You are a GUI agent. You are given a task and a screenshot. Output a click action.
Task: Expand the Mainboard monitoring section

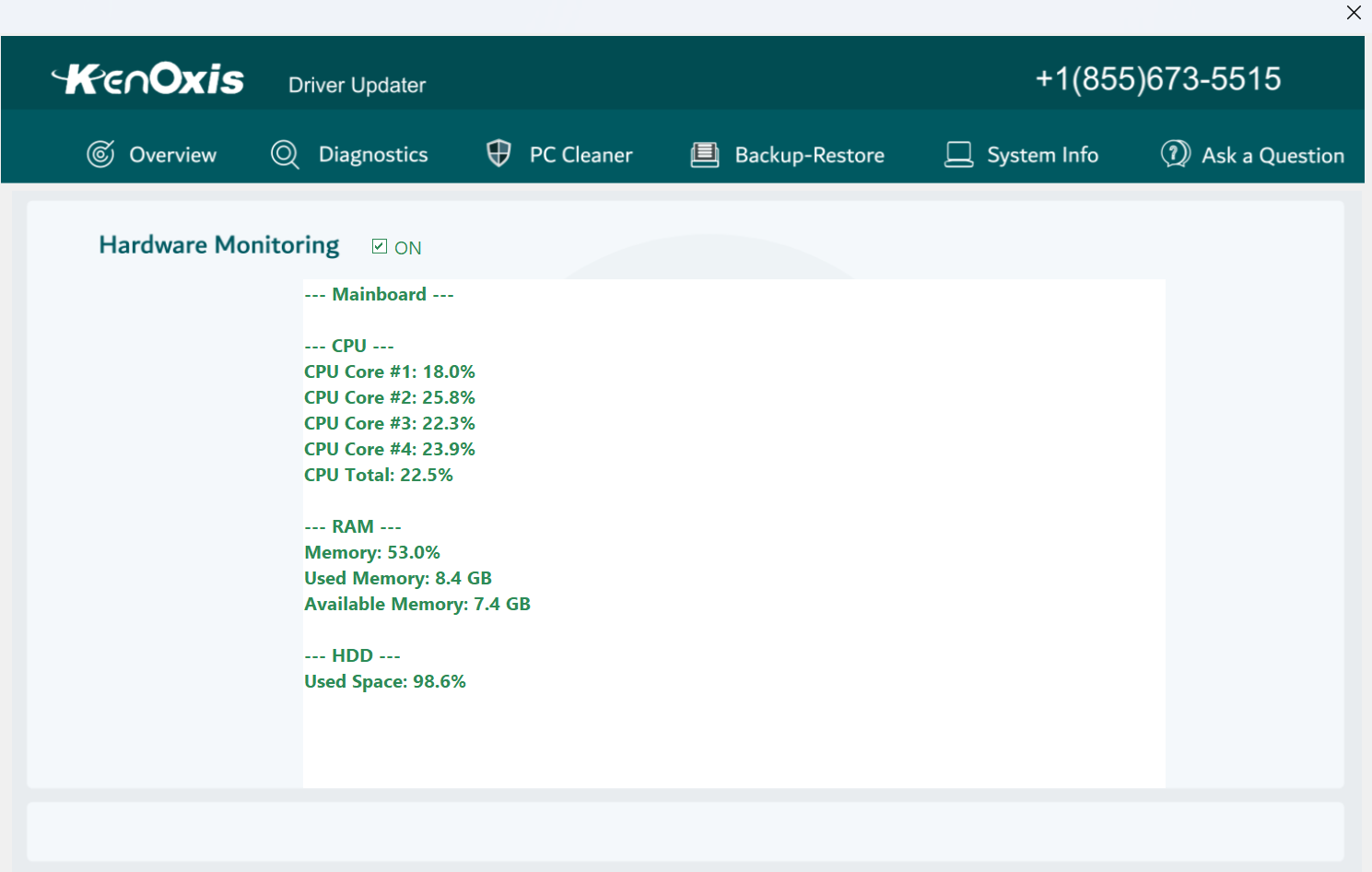click(379, 294)
